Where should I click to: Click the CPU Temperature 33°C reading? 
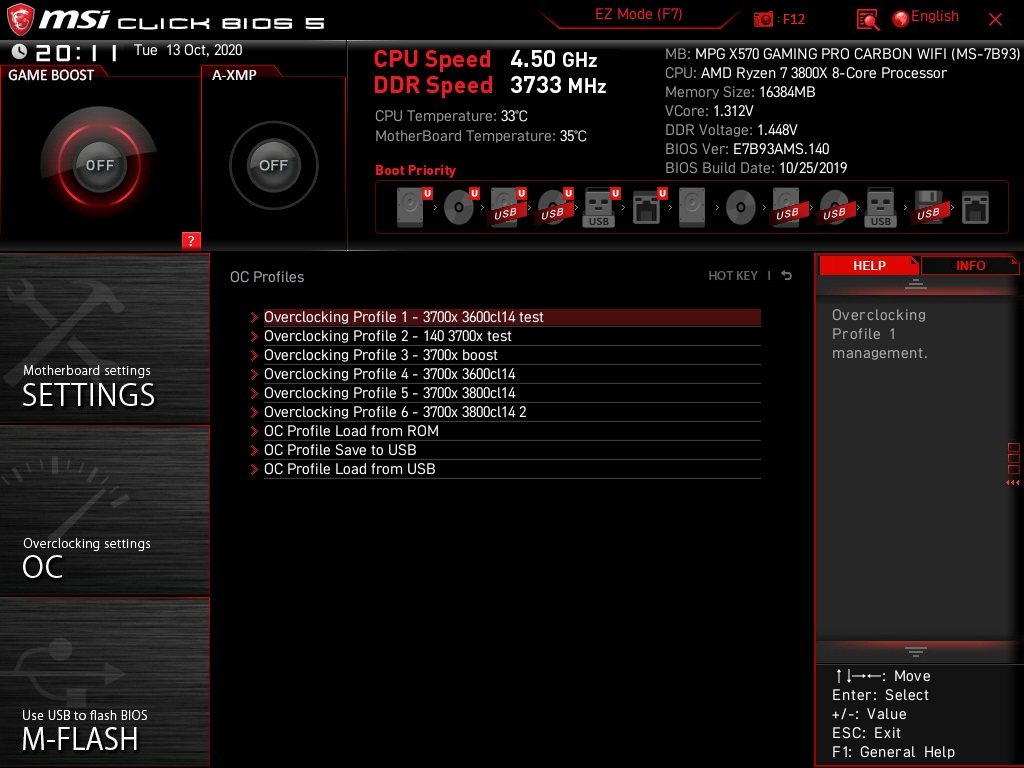451,116
